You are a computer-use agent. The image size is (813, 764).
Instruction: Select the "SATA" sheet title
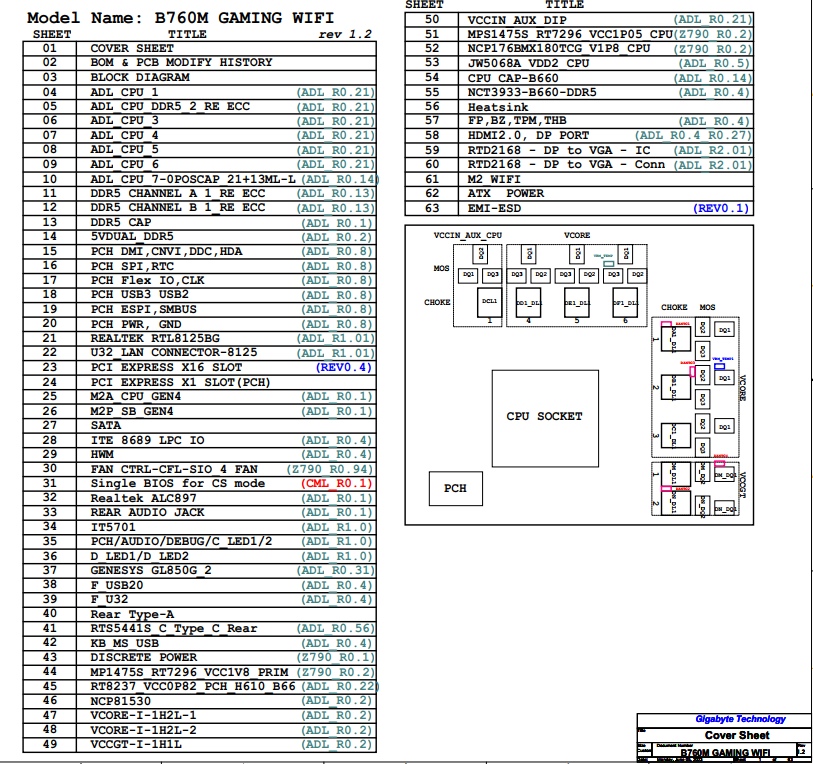coord(106,425)
